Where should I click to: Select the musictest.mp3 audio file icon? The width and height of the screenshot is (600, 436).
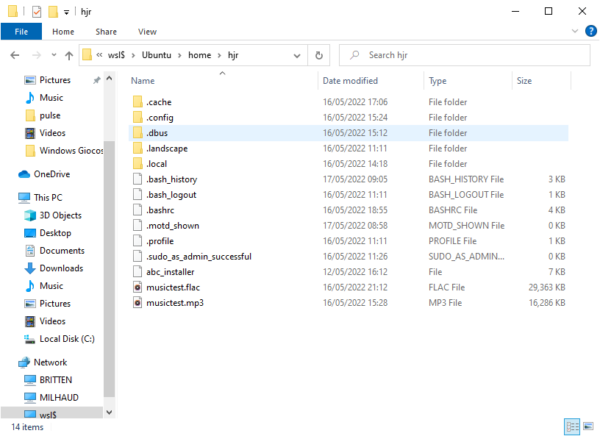click(138, 303)
